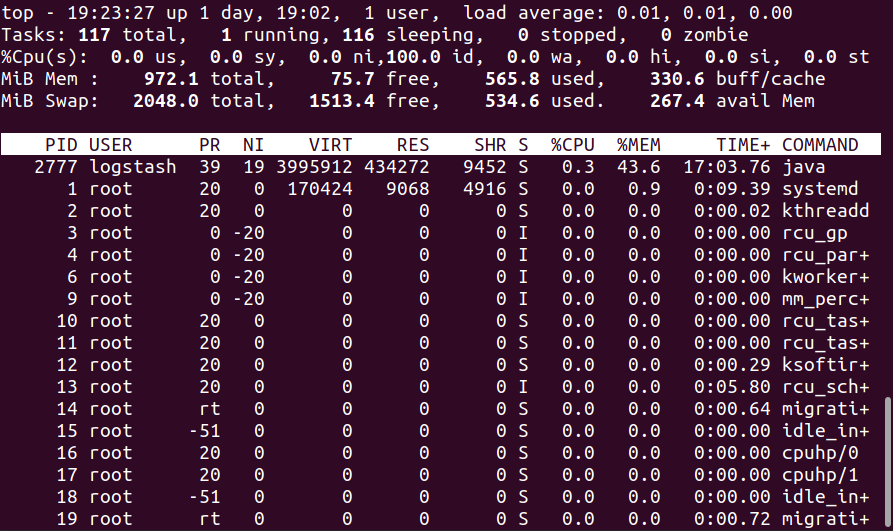Click the kthreadd process name

[825, 211]
